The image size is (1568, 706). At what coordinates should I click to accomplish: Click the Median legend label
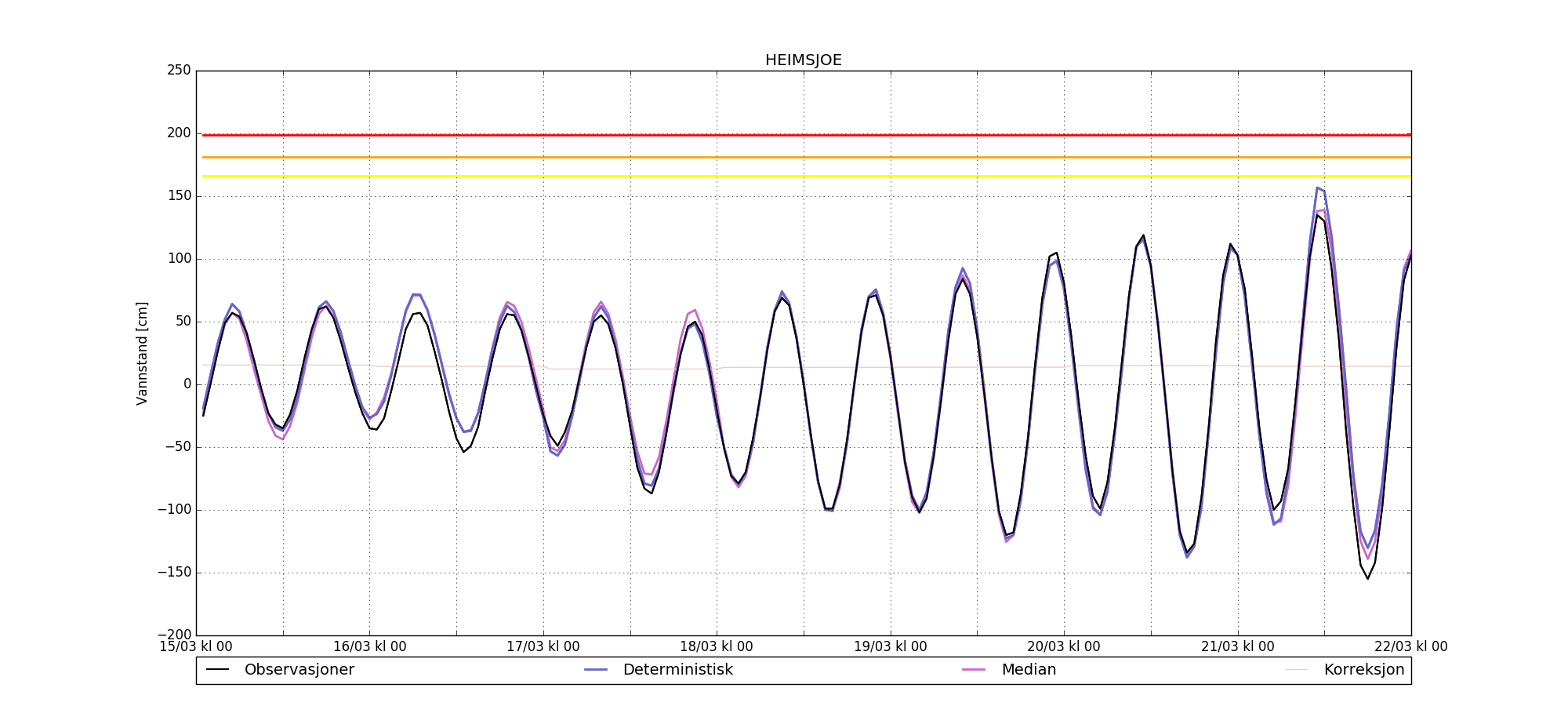pyautogui.click(x=1029, y=670)
